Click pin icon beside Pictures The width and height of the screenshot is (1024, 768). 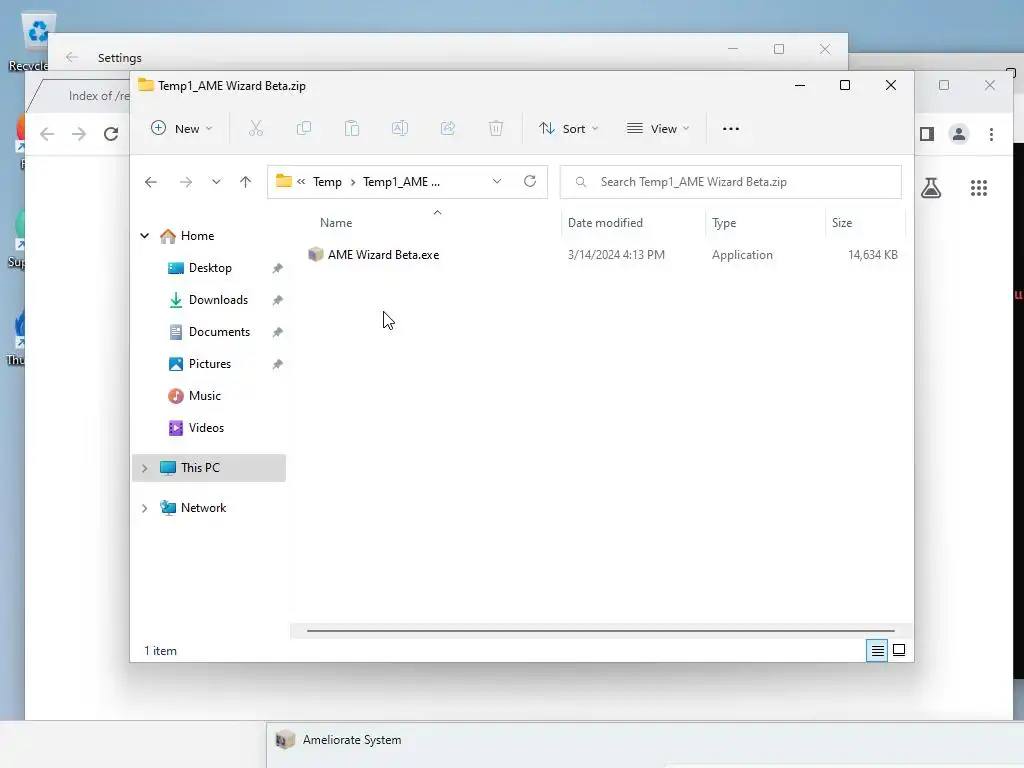(x=278, y=364)
